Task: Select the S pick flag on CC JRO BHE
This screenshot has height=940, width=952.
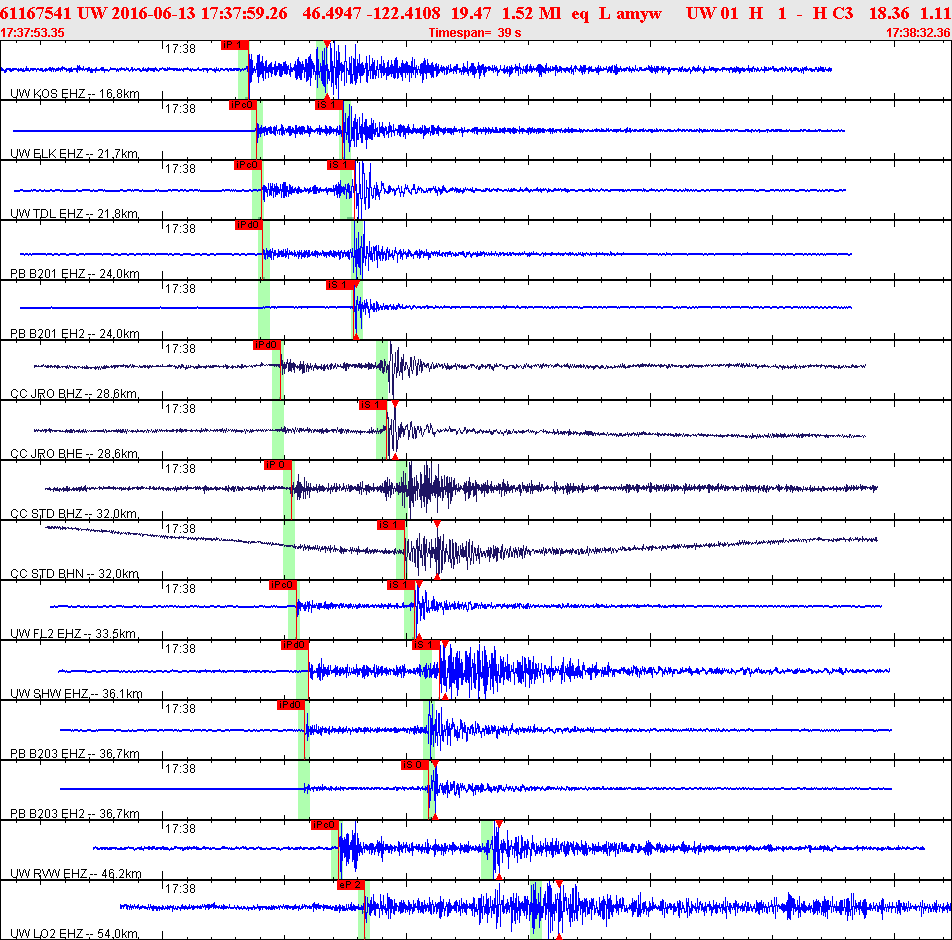Action: (372, 405)
